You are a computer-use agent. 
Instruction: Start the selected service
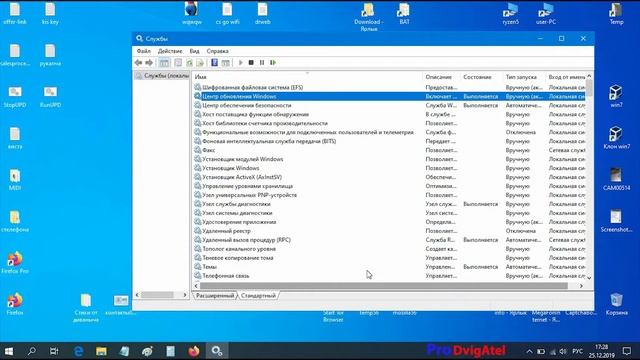(240, 62)
